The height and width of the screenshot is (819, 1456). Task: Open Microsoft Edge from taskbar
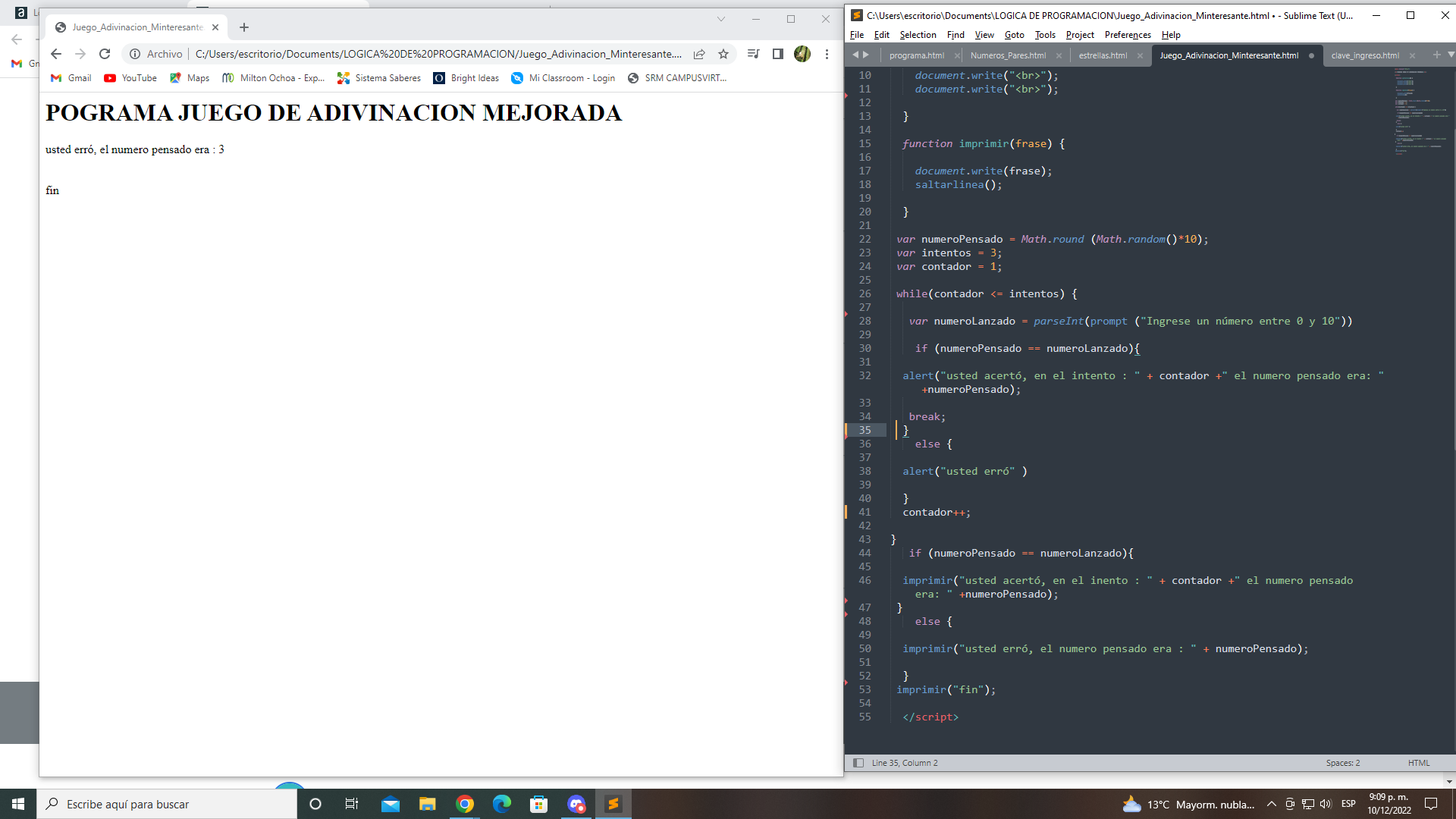click(x=501, y=804)
